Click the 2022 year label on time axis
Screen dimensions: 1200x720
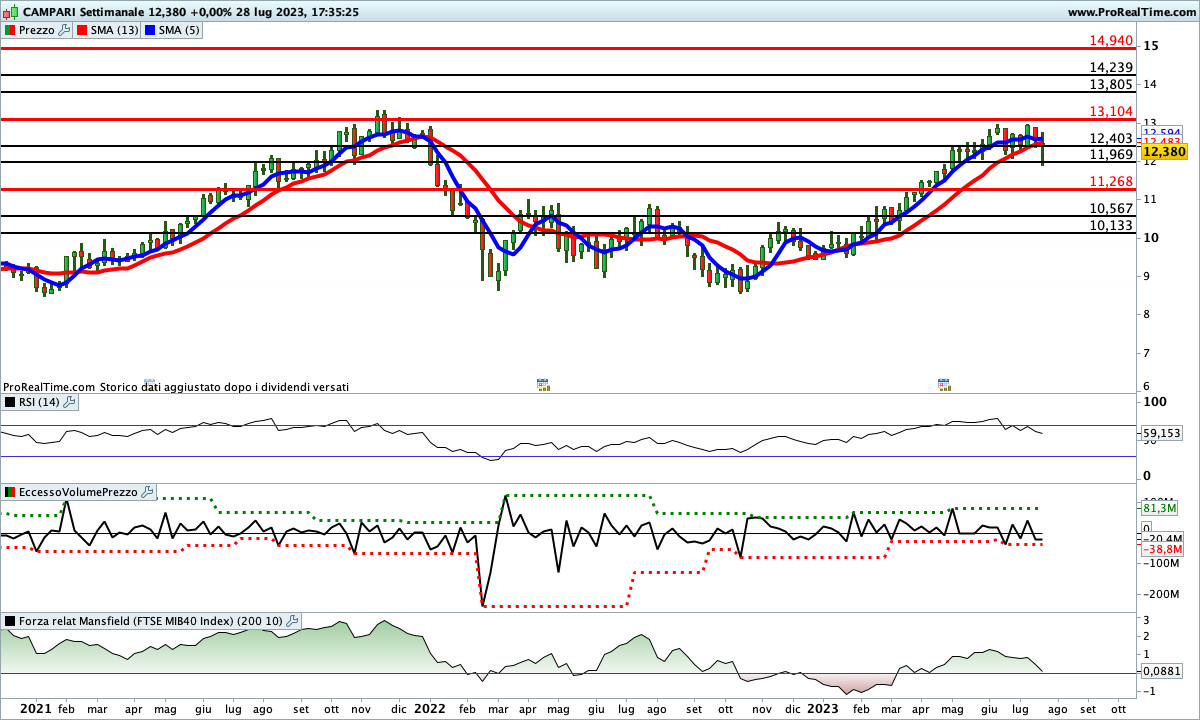click(430, 708)
